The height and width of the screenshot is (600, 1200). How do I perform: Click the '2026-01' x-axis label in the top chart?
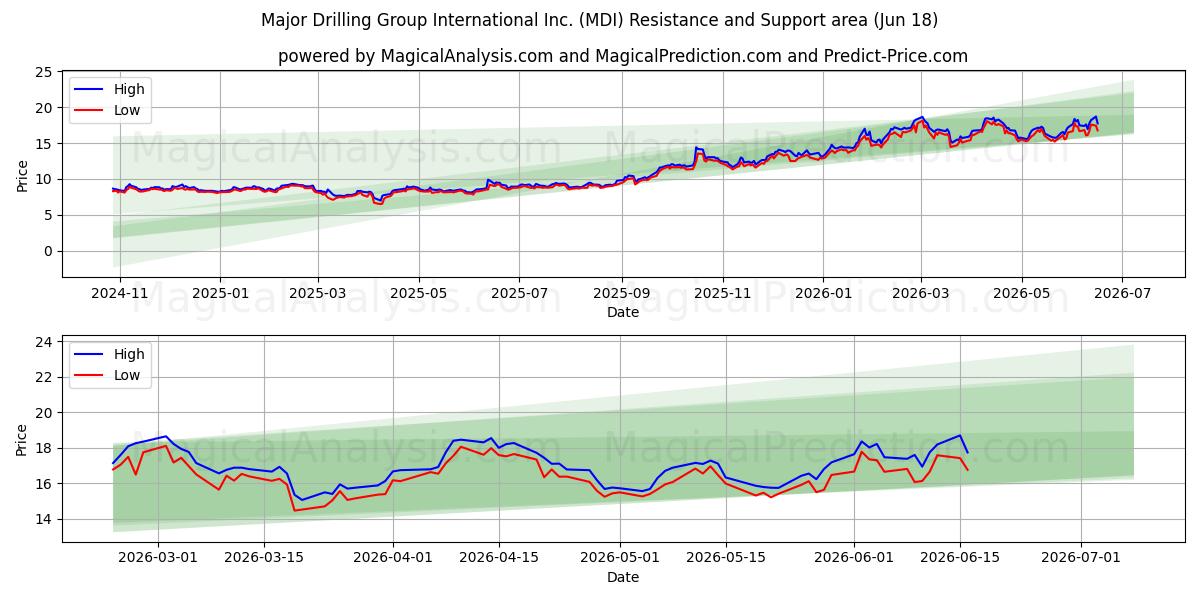pyautogui.click(x=823, y=295)
